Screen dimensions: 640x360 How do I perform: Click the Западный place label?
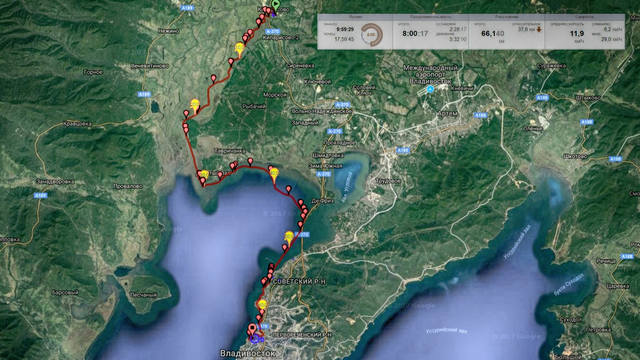305,122
